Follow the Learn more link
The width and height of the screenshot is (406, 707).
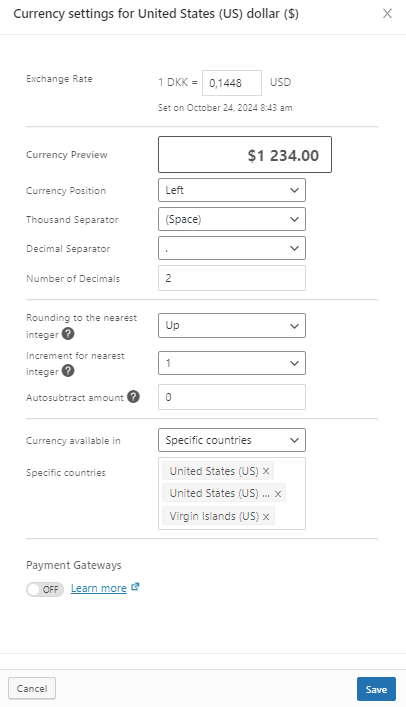[x=99, y=588]
